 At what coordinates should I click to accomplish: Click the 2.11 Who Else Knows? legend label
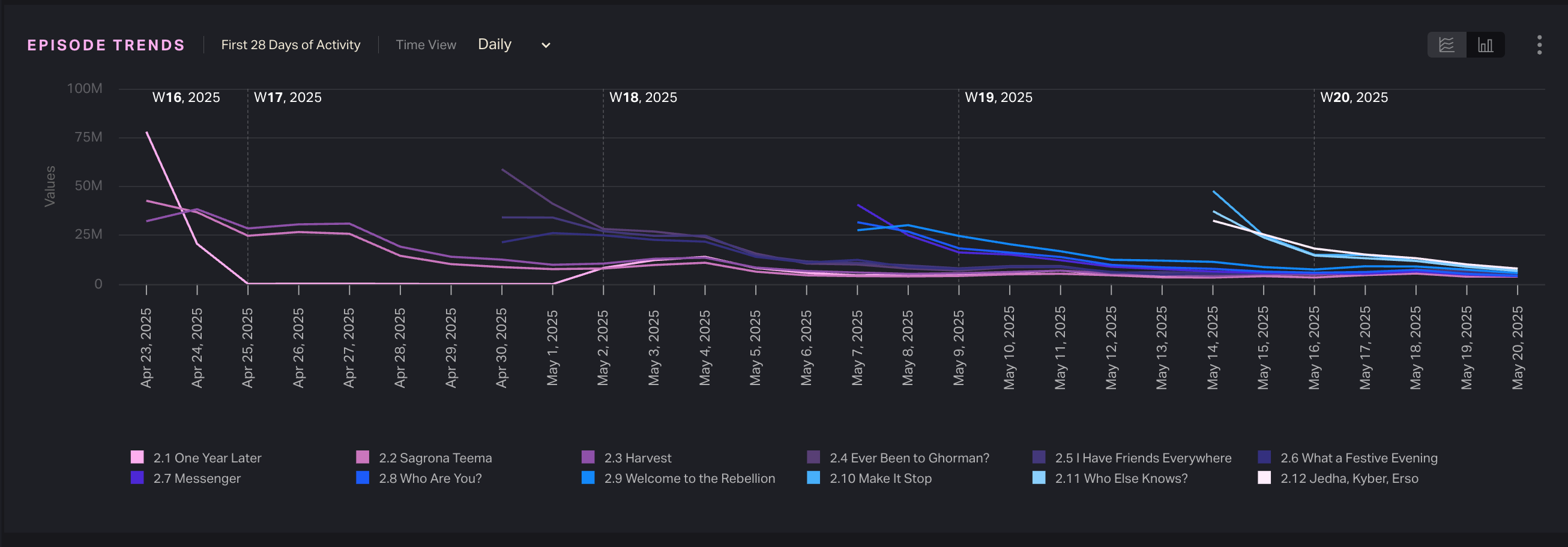coord(1121,478)
